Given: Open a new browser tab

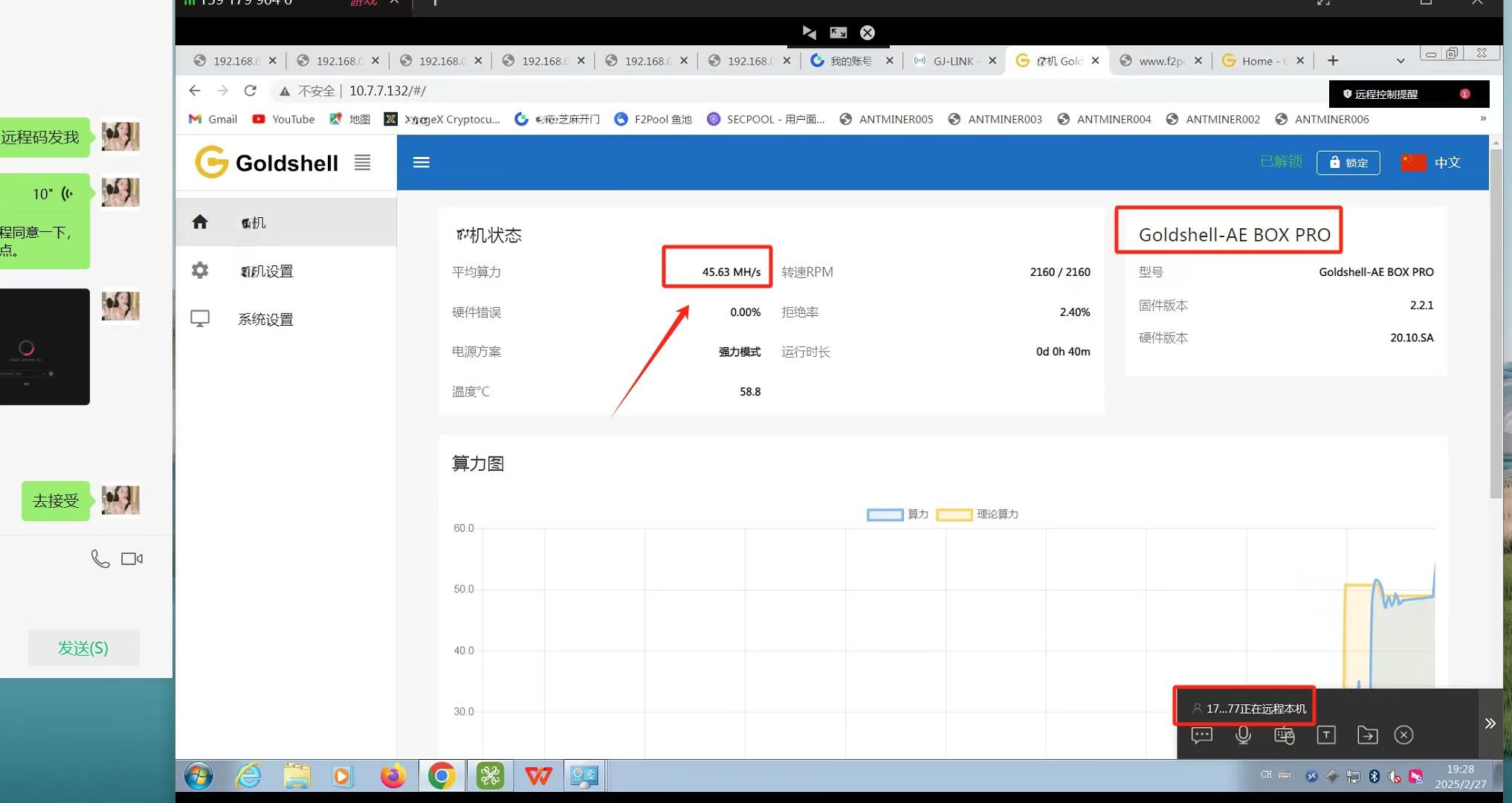Looking at the screenshot, I should (1333, 60).
